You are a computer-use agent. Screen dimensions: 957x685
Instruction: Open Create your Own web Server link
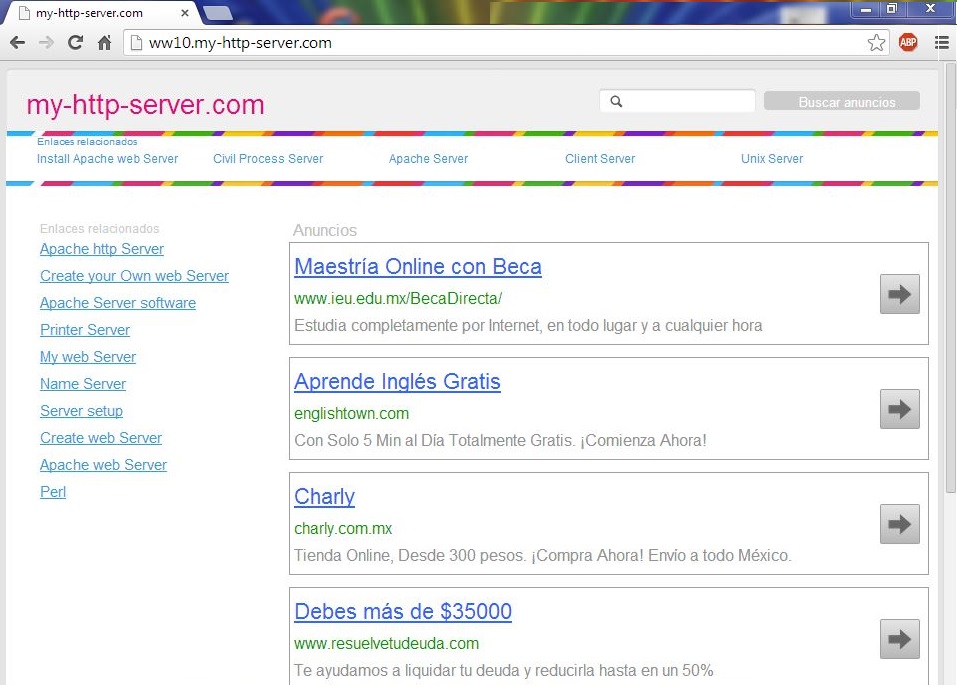click(134, 276)
